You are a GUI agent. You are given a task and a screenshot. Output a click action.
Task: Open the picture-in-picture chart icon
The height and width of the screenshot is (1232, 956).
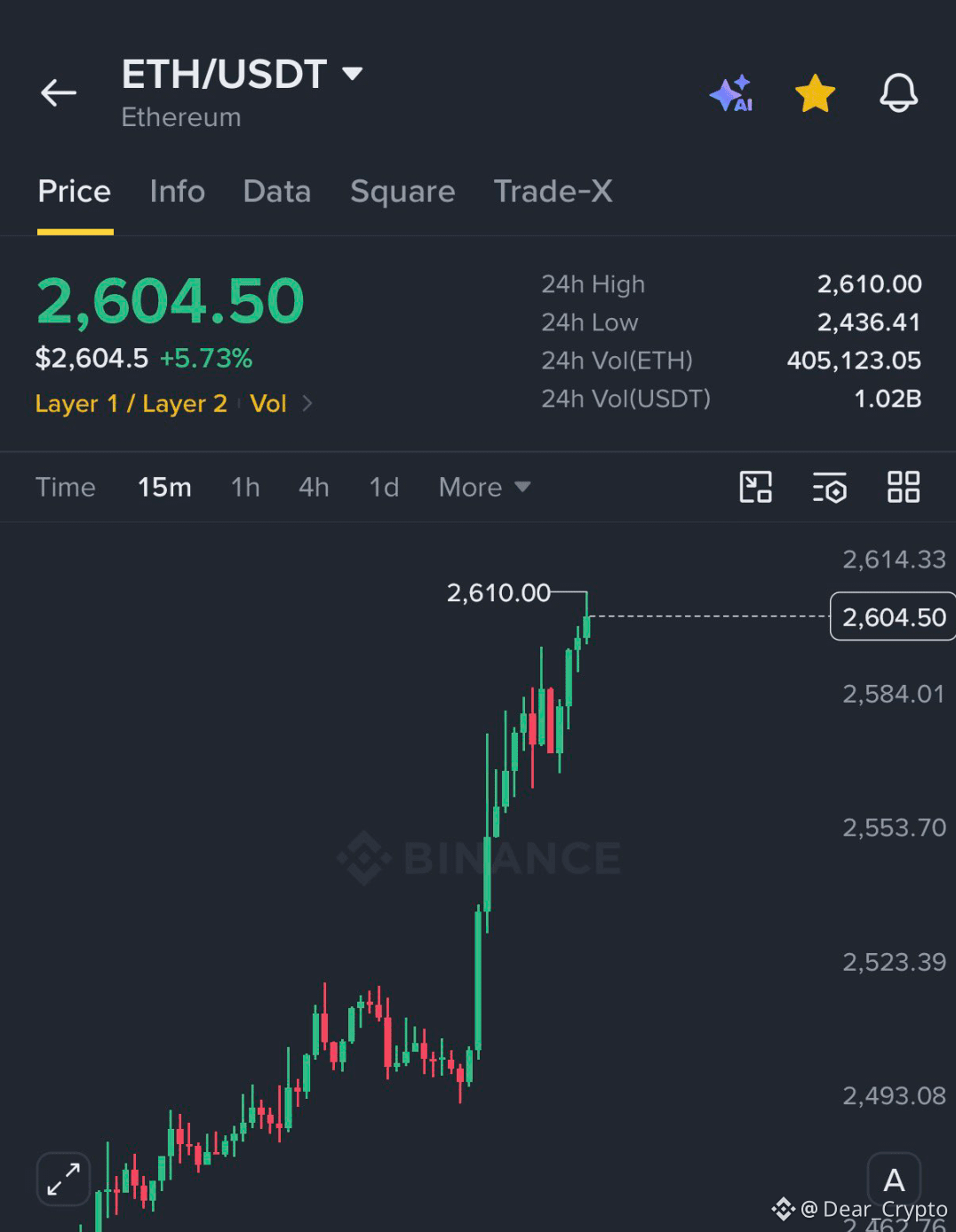pos(756,487)
